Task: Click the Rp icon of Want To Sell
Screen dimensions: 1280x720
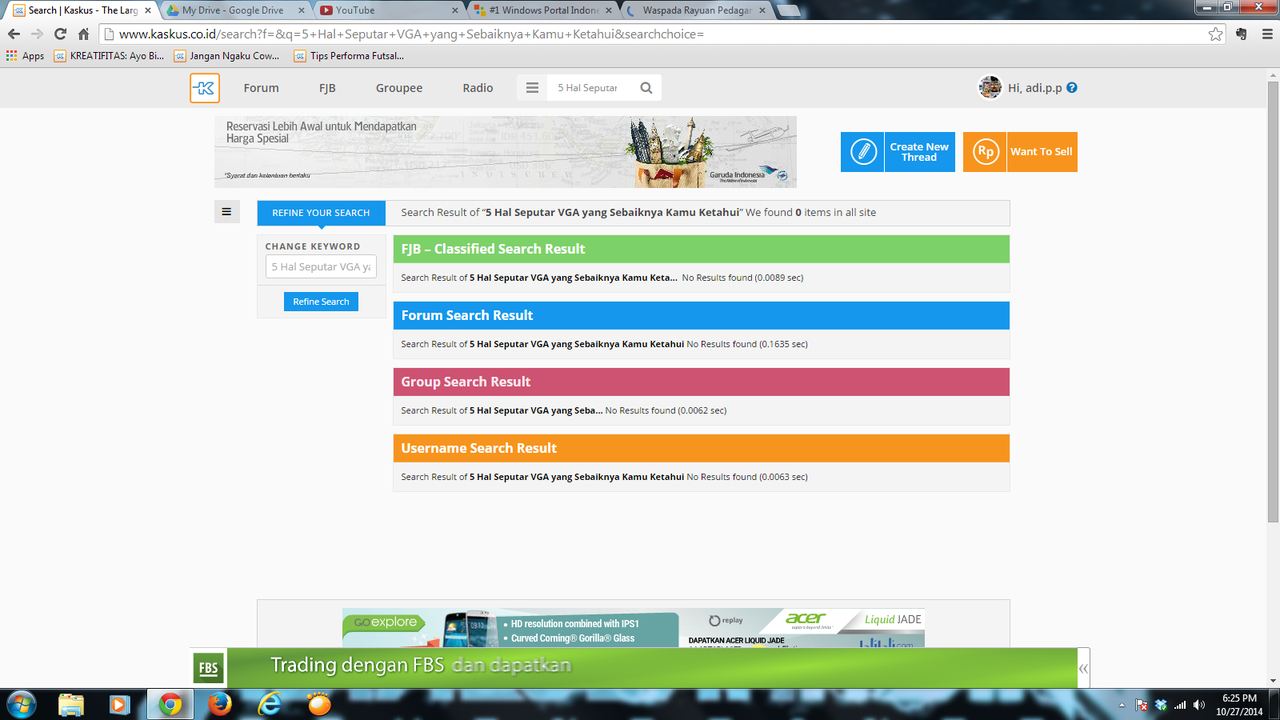Action: point(985,152)
